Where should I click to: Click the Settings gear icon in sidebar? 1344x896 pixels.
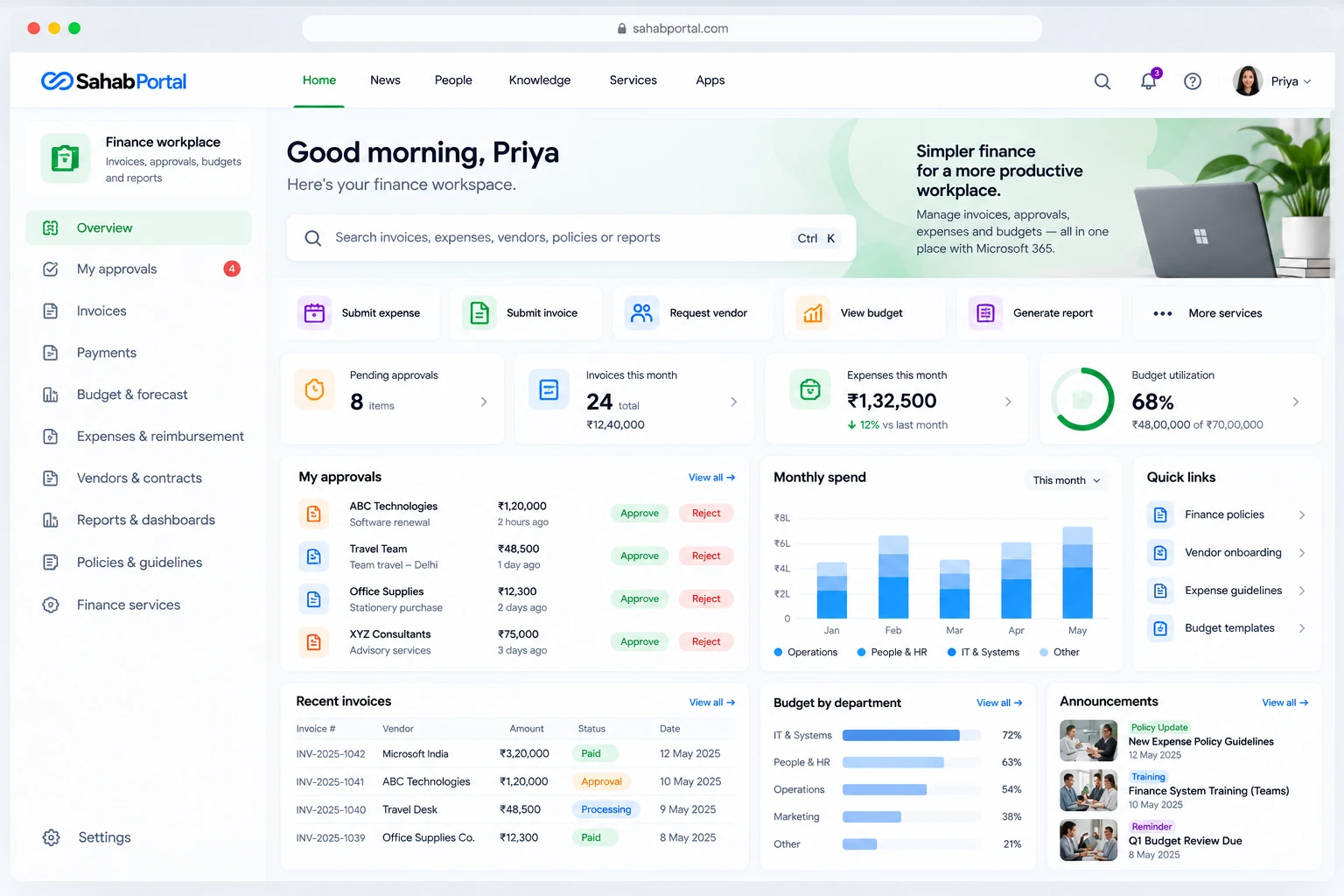pos(52,837)
